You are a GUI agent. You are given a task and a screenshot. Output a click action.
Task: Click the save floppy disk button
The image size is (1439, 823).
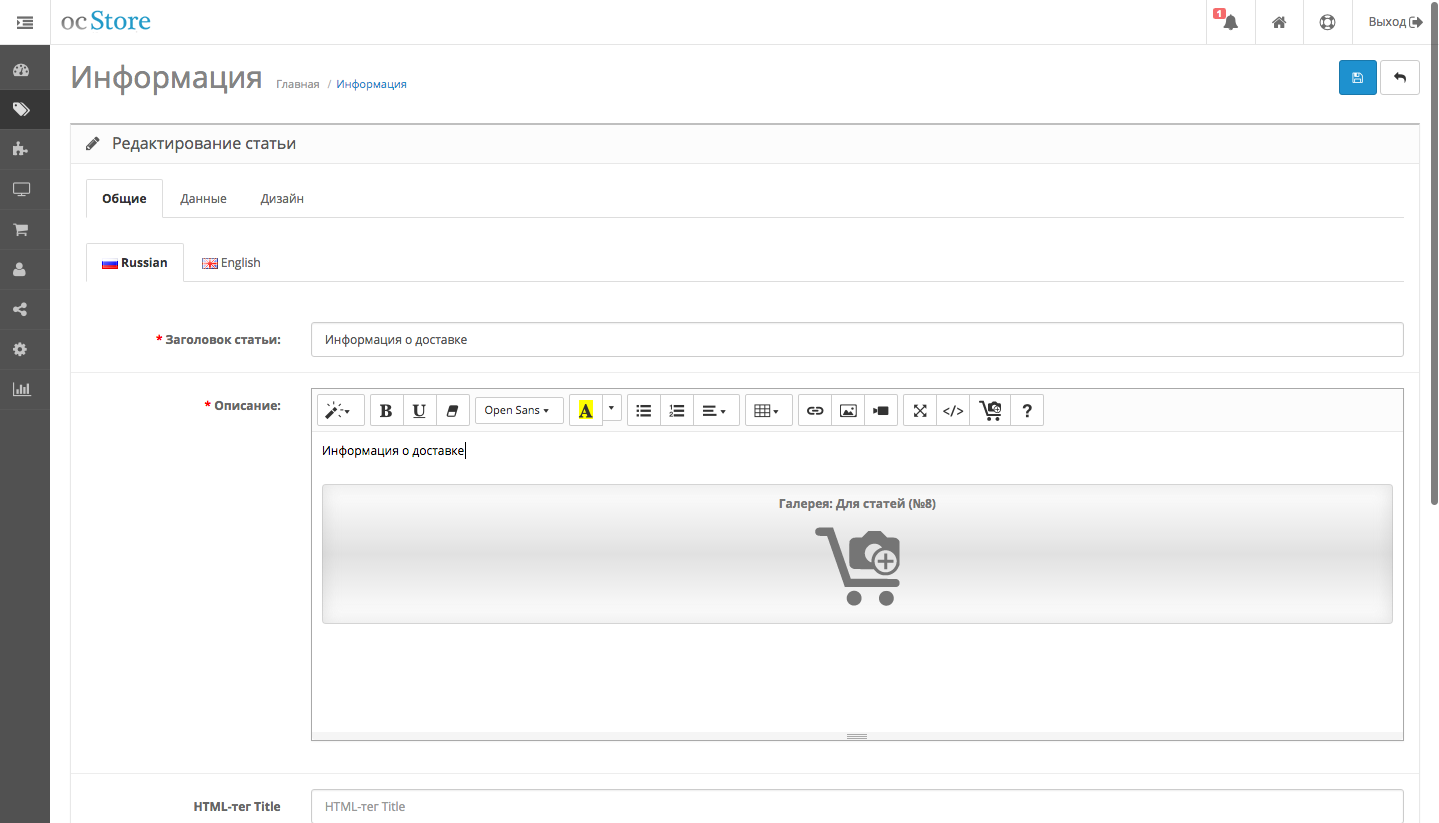[x=1357, y=78]
